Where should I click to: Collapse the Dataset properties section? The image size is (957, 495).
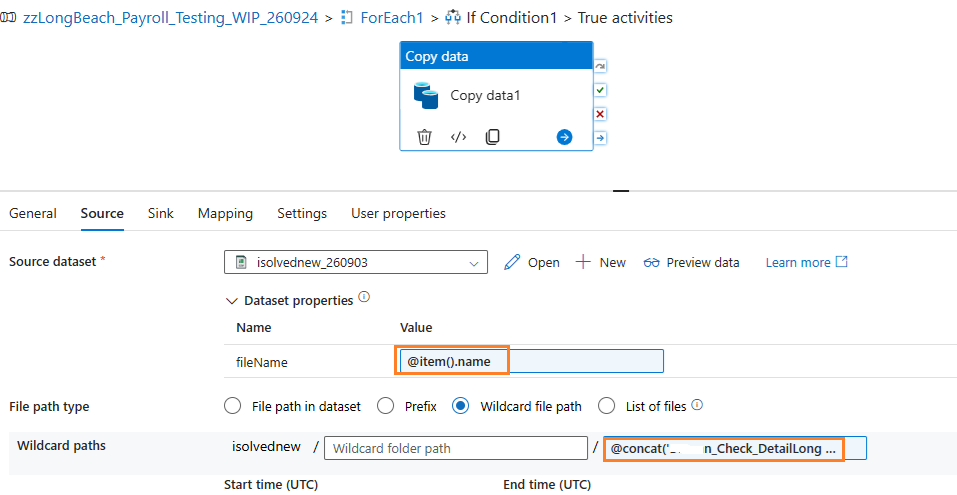[231, 301]
